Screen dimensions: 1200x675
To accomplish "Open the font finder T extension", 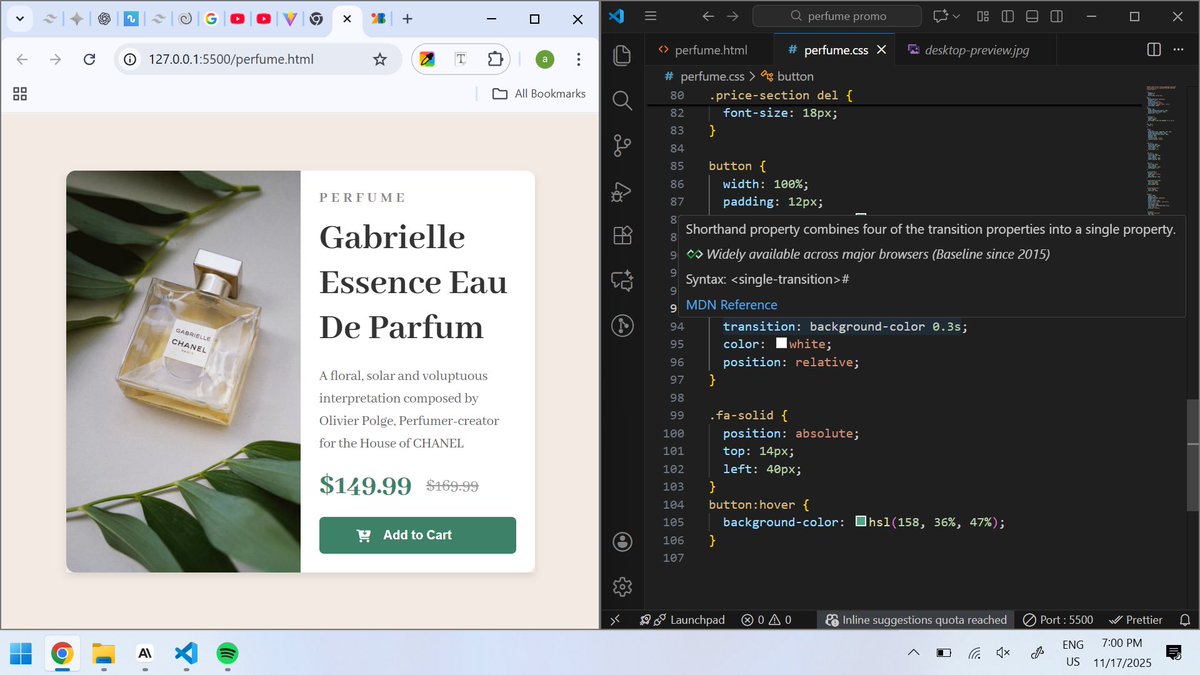I will [x=460, y=59].
